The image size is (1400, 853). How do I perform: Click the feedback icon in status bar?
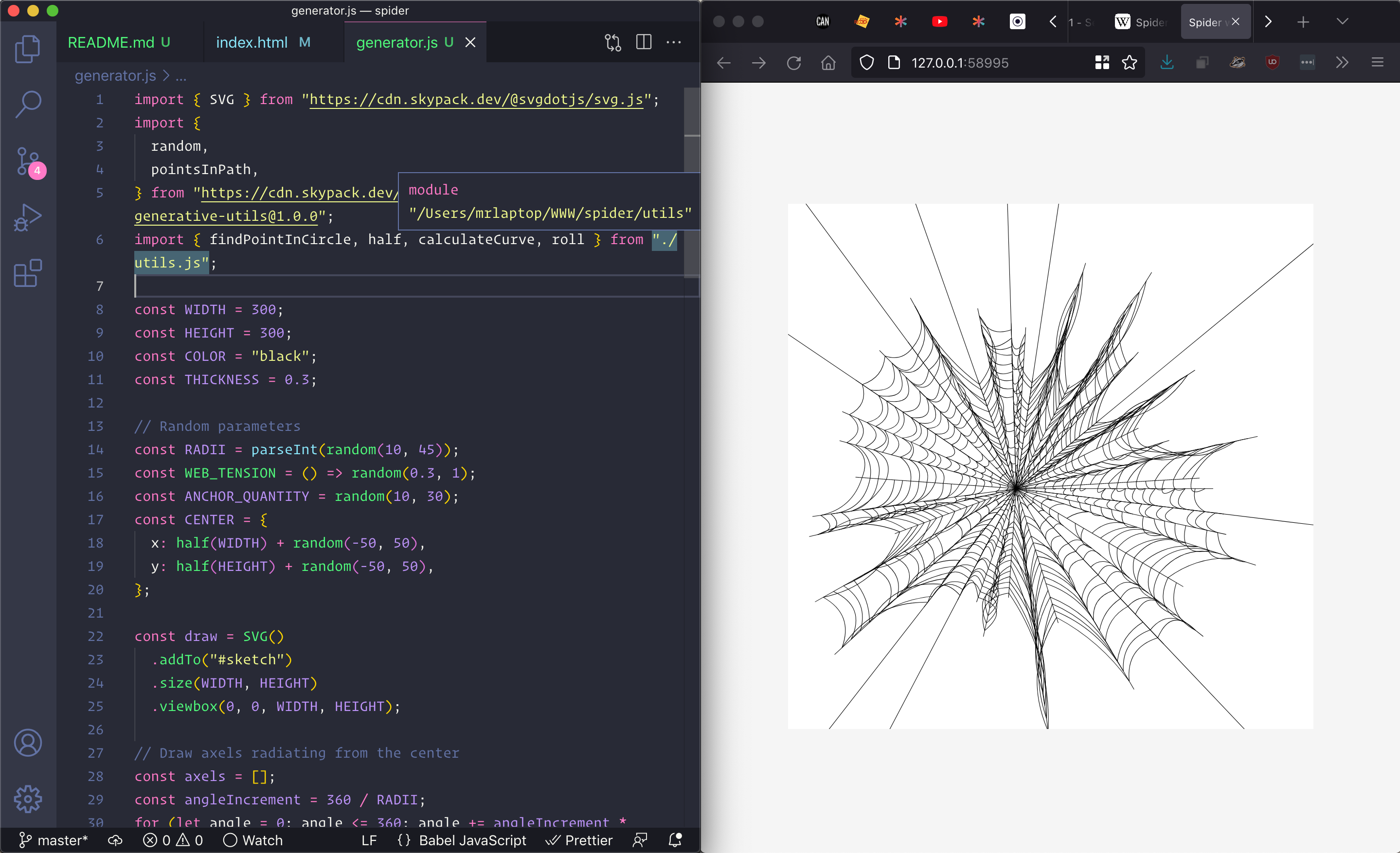(640, 840)
